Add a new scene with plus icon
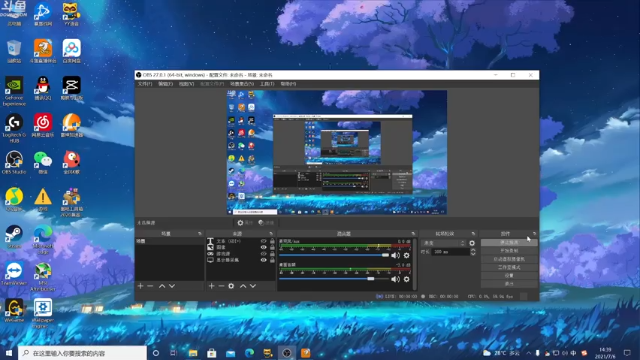Image resolution: width=640 pixels, height=360 pixels. click(140, 286)
